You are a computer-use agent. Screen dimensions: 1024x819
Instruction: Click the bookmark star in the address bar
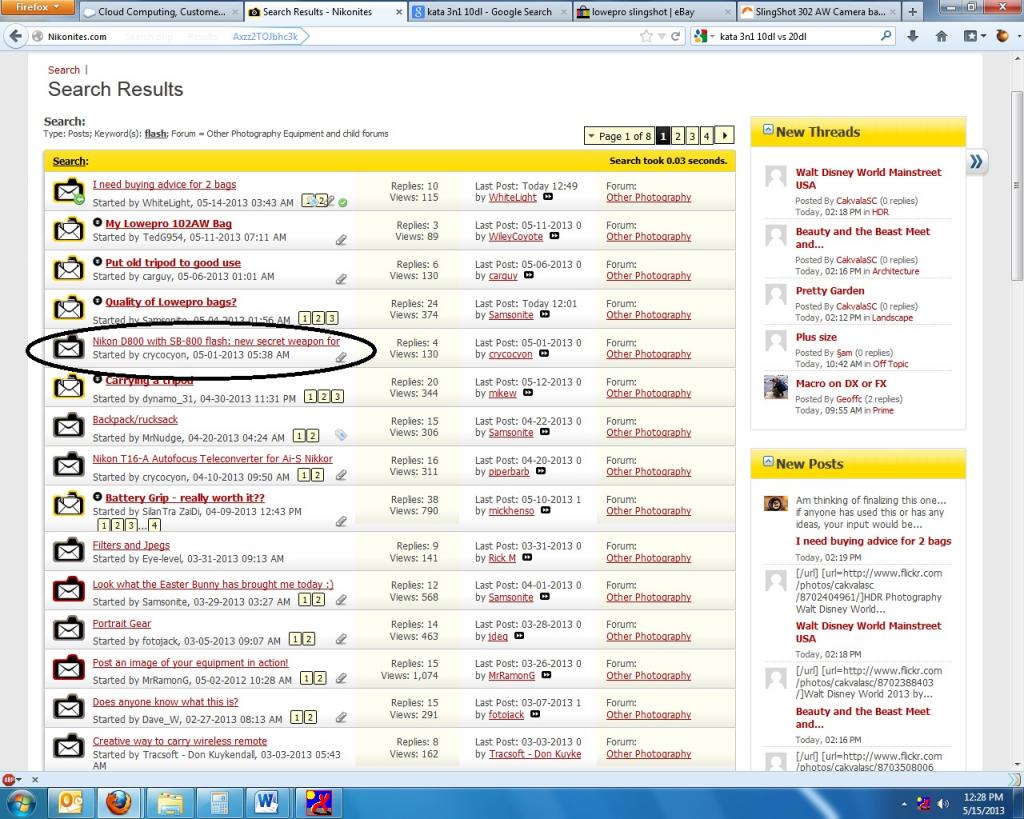647,36
